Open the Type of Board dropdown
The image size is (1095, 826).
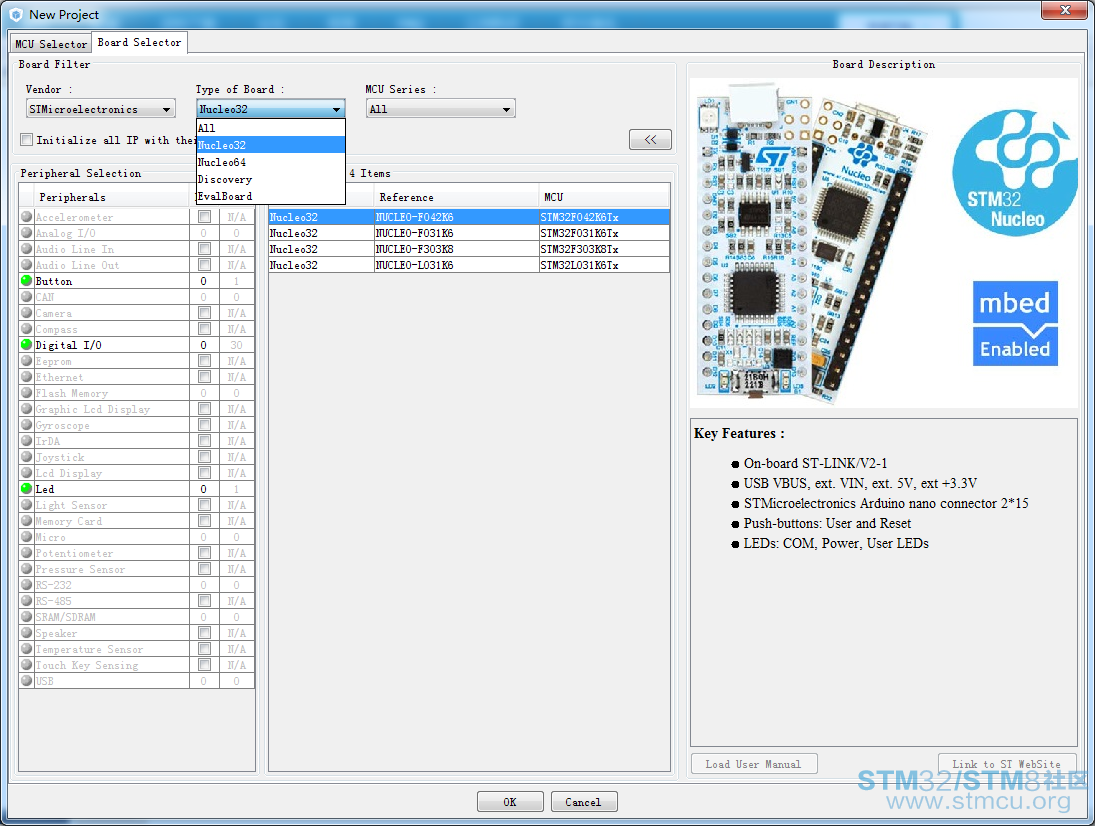pyautogui.click(x=270, y=109)
